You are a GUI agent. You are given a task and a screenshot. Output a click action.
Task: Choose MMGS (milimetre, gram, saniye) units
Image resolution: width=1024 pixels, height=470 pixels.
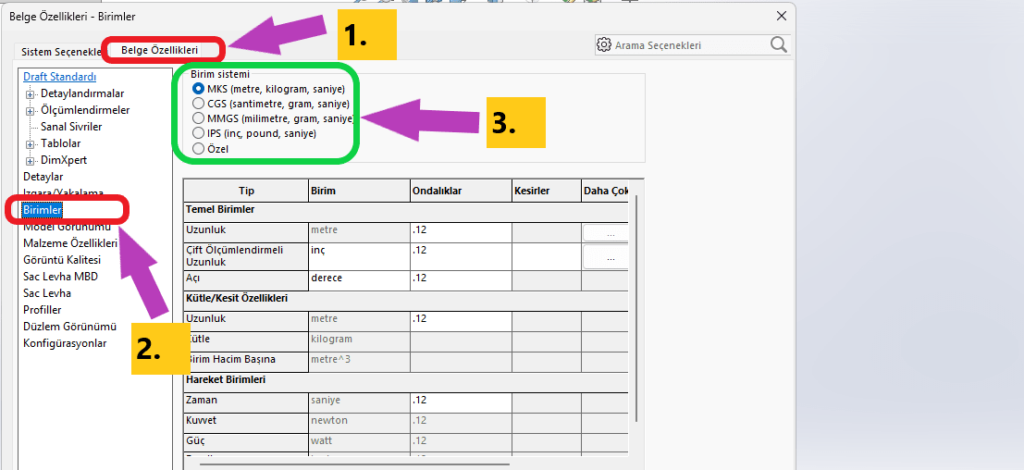[x=198, y=119]
